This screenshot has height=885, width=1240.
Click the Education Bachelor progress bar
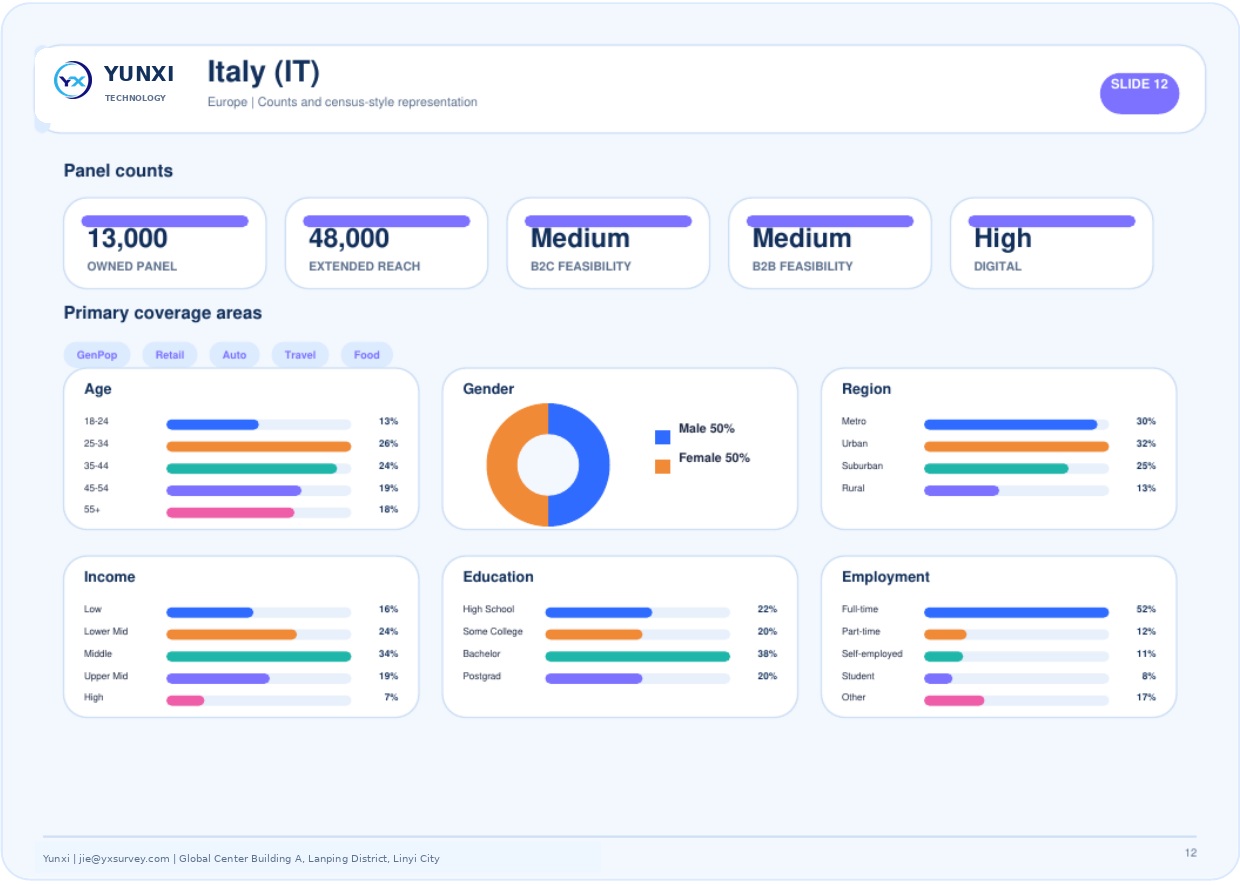point(637,657)
